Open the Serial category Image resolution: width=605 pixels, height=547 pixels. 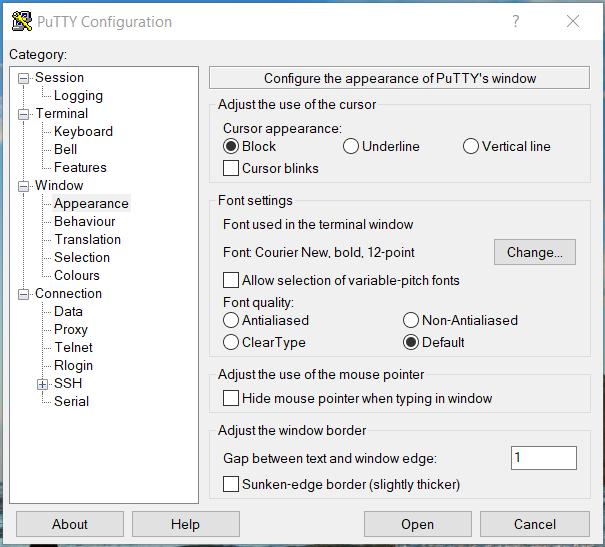71,402
